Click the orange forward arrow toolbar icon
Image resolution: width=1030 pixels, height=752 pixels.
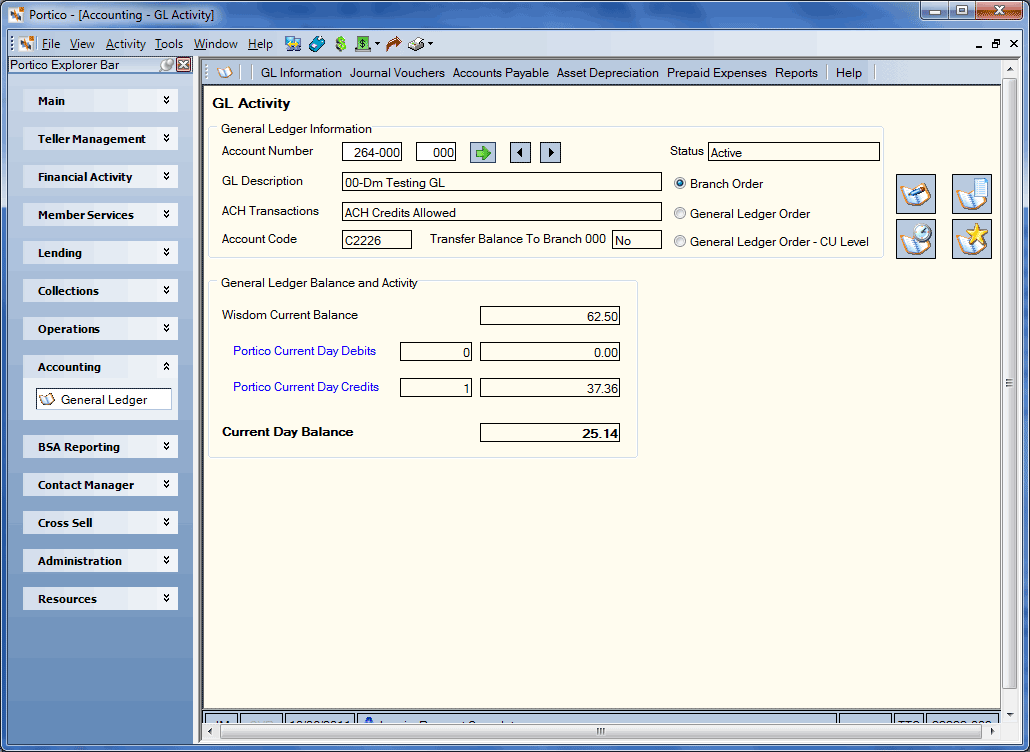[x=393, y=44]
